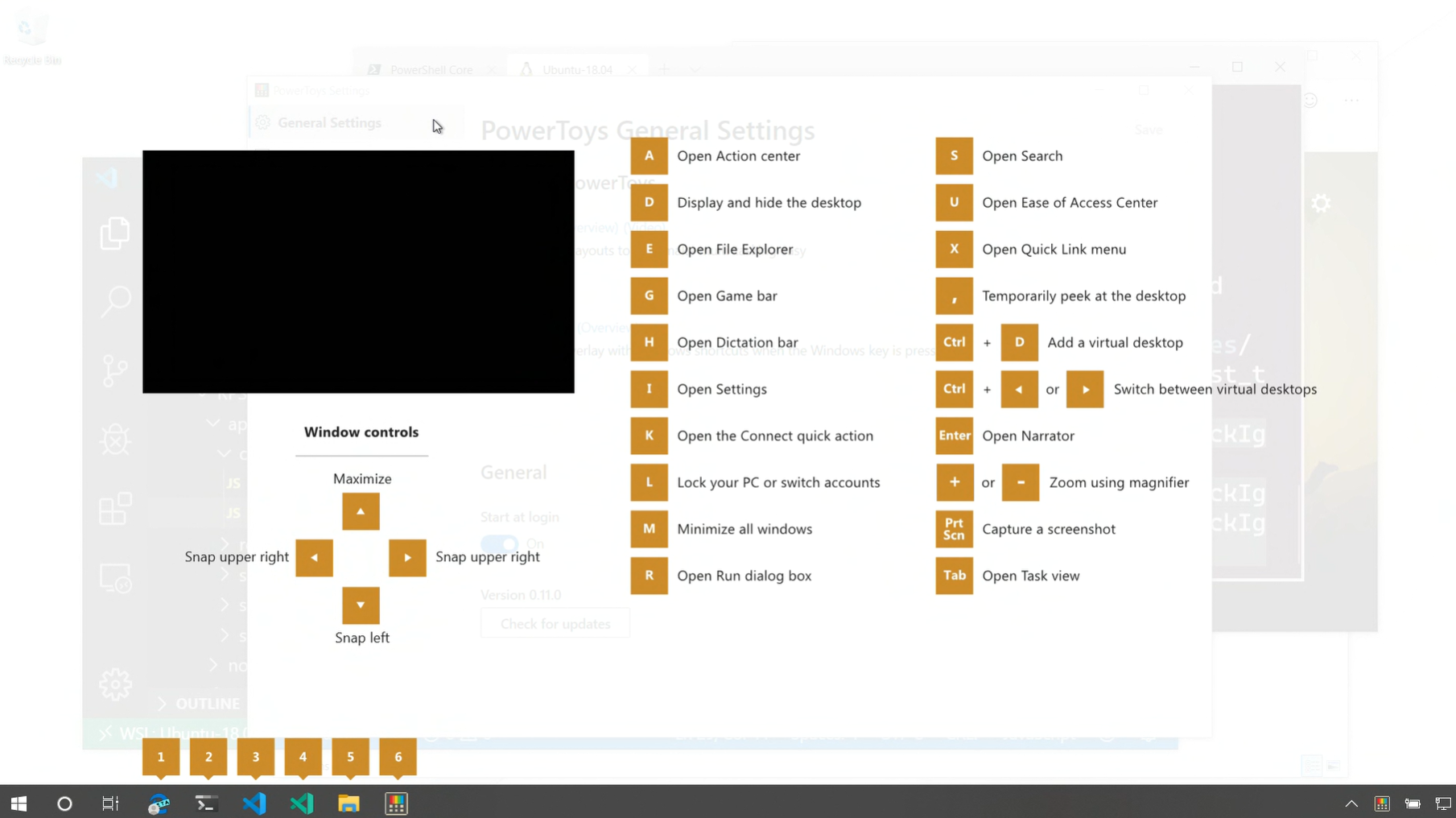The image size is (1456, 818).
Task: Click the I key tile for Open Settings
Action: (649, 389)
